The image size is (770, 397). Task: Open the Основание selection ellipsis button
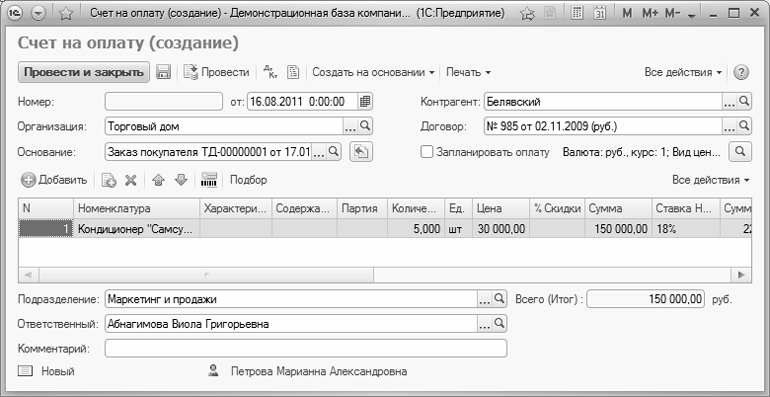coord(319,152)
